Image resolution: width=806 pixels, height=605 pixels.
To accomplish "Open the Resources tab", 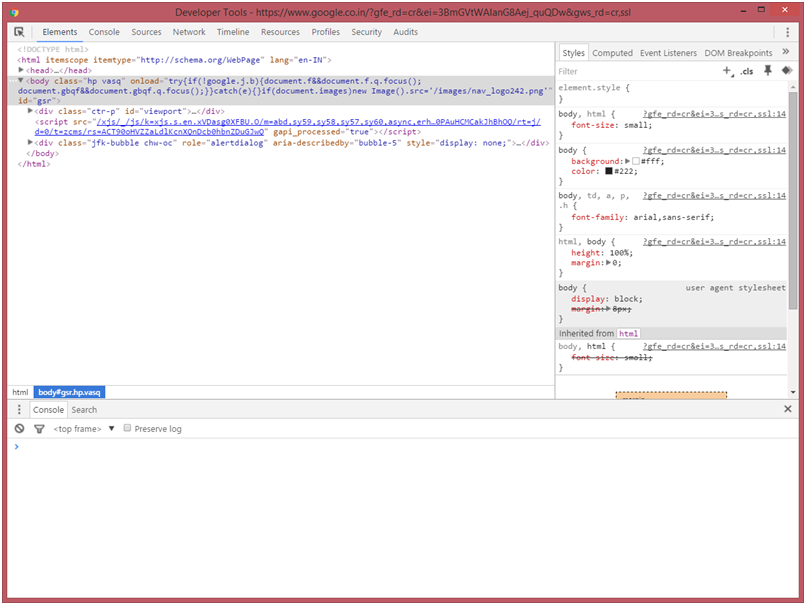I will click(280, 32).
